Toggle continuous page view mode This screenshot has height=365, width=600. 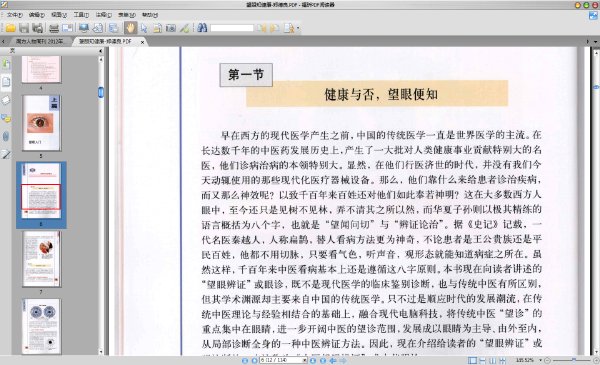pyautogui.click(x=483, y=360)
